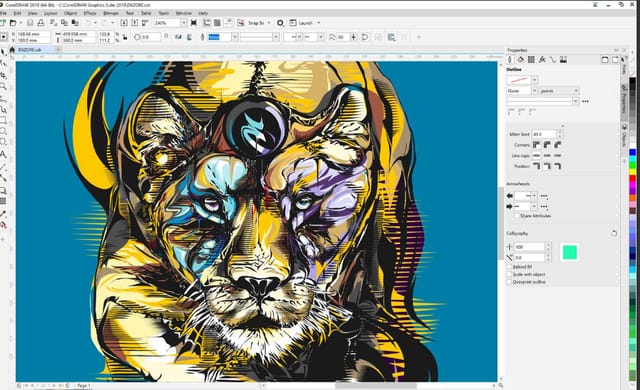Enable the Overprint outline checkbox
The width and height of the screenshot is (640, 390).
point(509,282)
